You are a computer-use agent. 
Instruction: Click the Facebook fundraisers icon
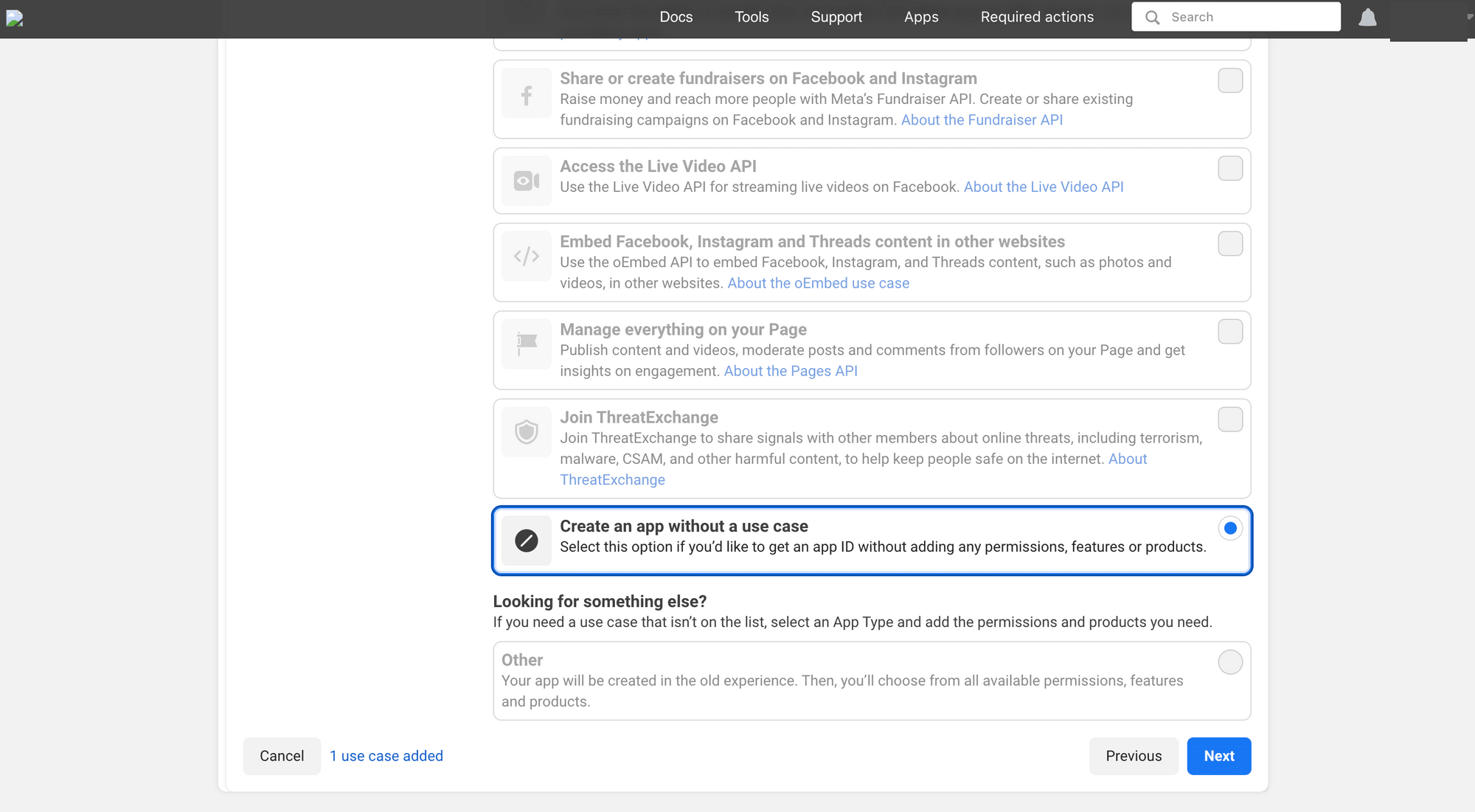pos(526,94)
